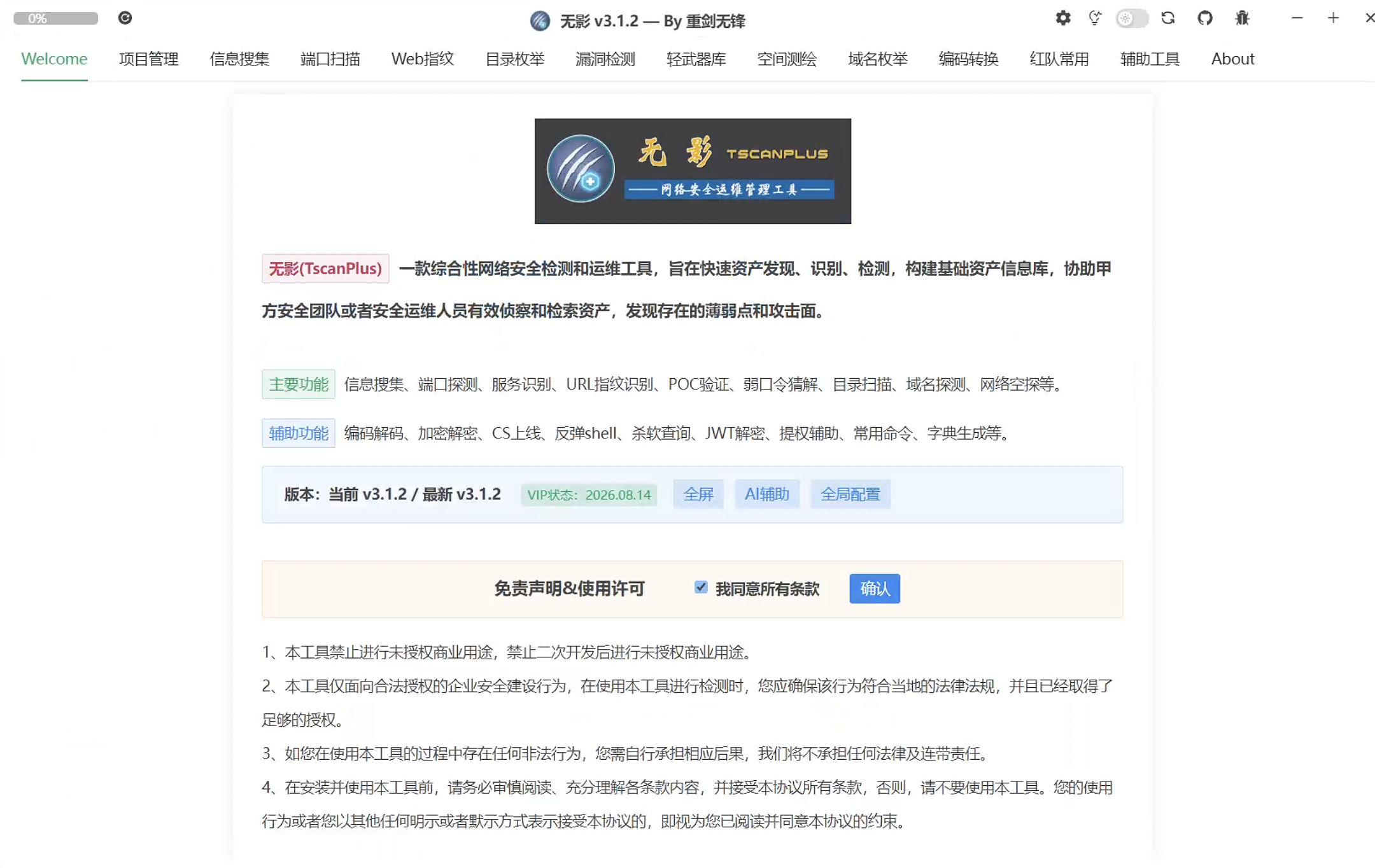Click the app logo in title bar
The height and width of the screenshot is (868, 1375).
pyautogui.click(x=540, y=21)
